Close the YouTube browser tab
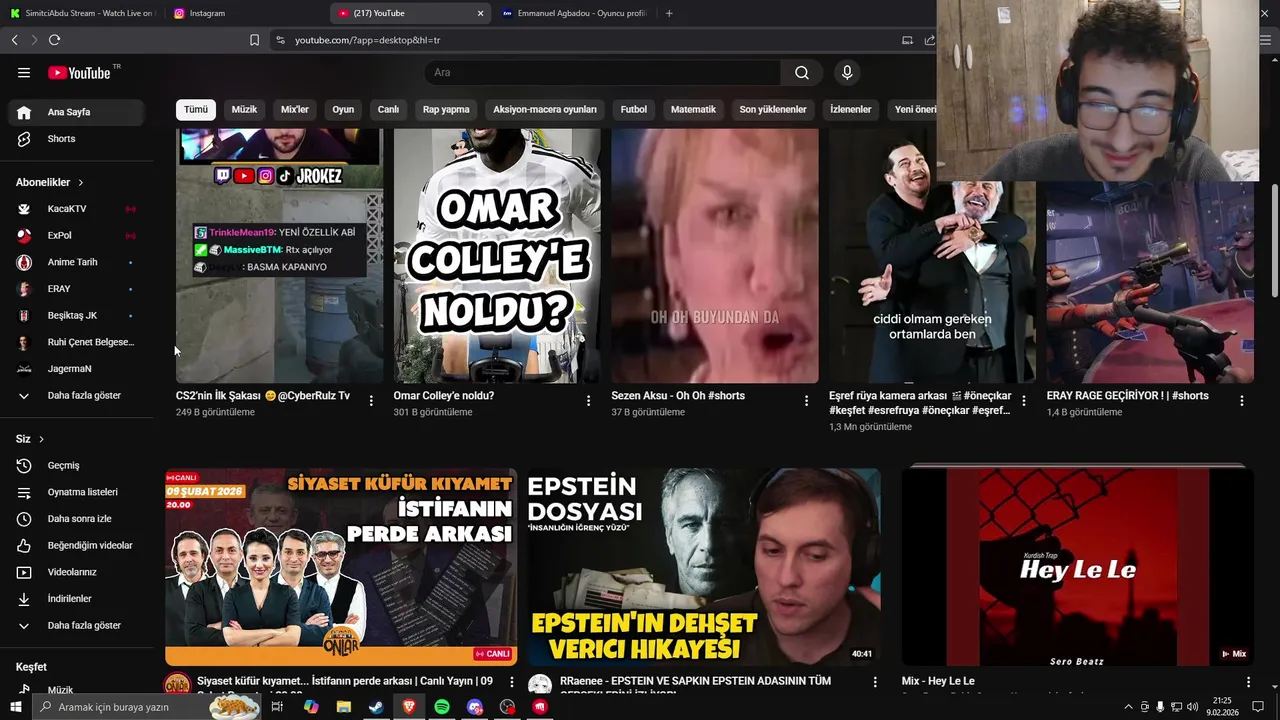 [x=480, y=13]
